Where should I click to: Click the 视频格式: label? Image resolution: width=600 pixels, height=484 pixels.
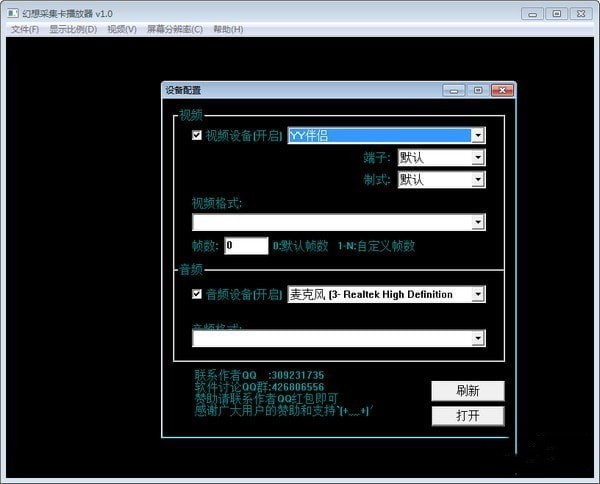click(217, 203)
